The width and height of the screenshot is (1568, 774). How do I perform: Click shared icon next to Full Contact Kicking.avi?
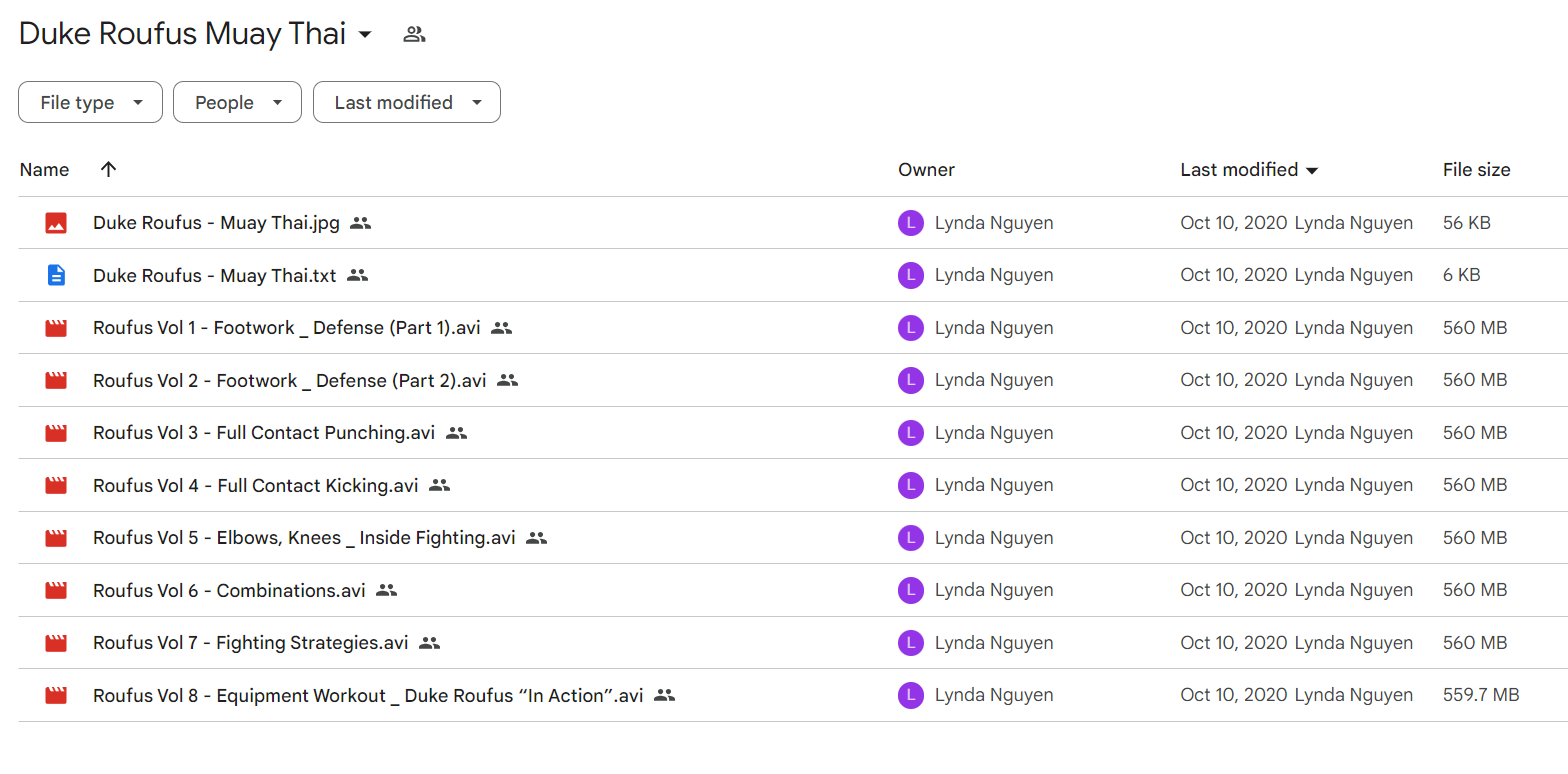point(440,485)
